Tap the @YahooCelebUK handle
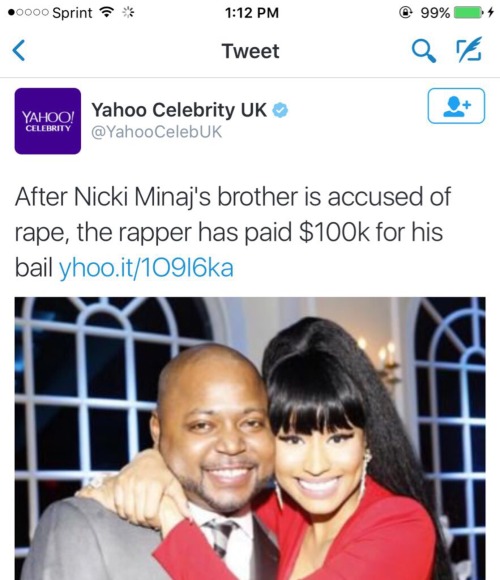Viewport: 500px width, 580px height. click(157, 132)
